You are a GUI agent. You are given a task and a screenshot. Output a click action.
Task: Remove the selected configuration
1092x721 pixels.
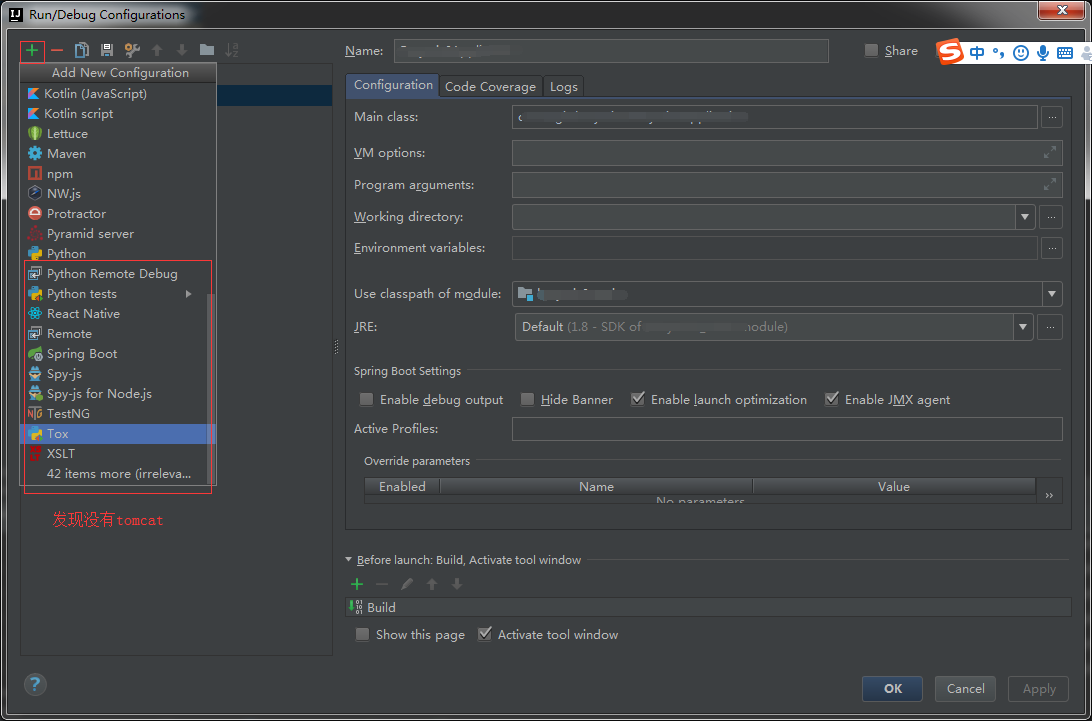click(x=57, y=49)
